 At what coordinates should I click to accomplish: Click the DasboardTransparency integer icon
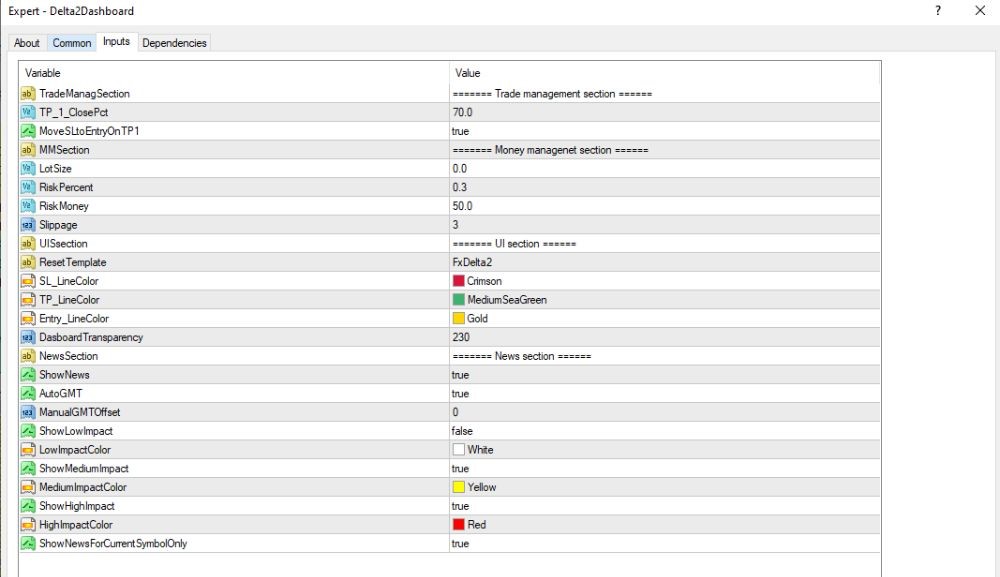[x=27, y=337]
